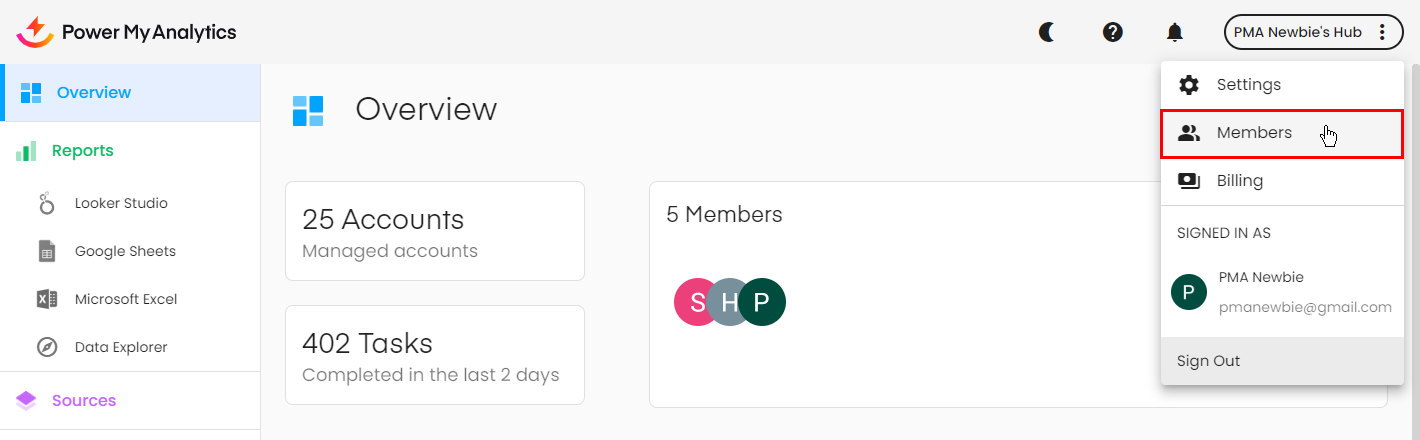
Task: Click the green P member avatar
Action: pyautogui.click(x=763, y=302)
